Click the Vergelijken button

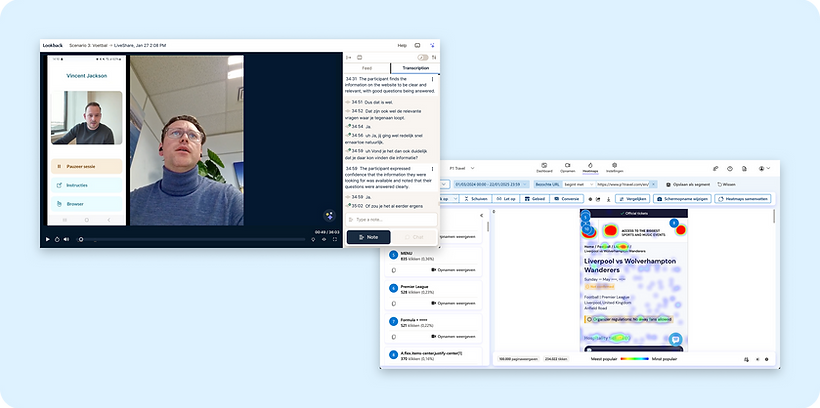pyautogui.click(x=632, y=199)
